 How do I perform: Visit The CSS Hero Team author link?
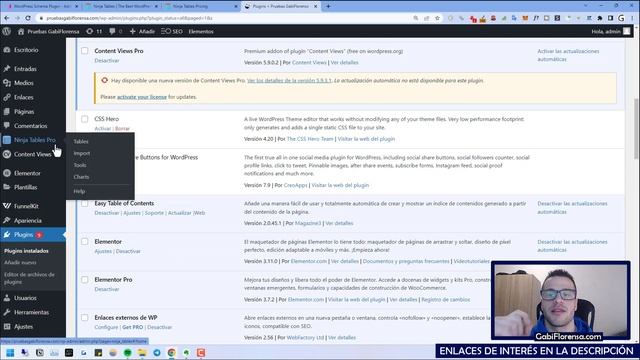click(x=310, y=139)
